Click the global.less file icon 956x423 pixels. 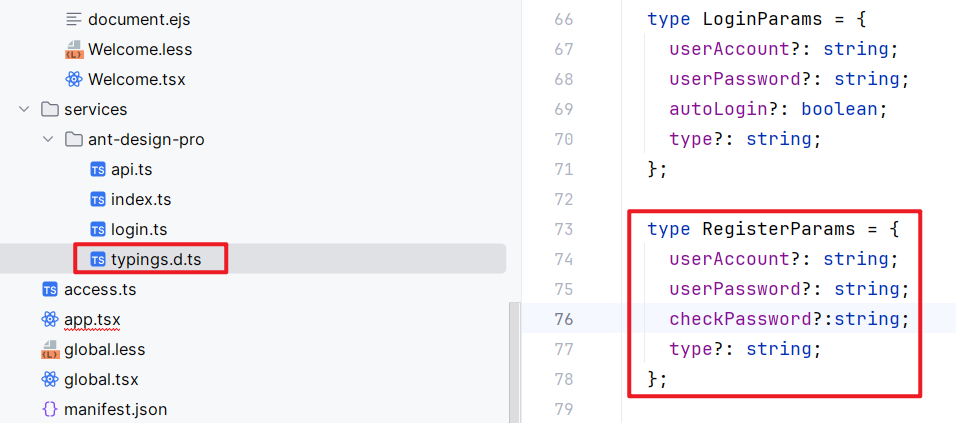49,349
